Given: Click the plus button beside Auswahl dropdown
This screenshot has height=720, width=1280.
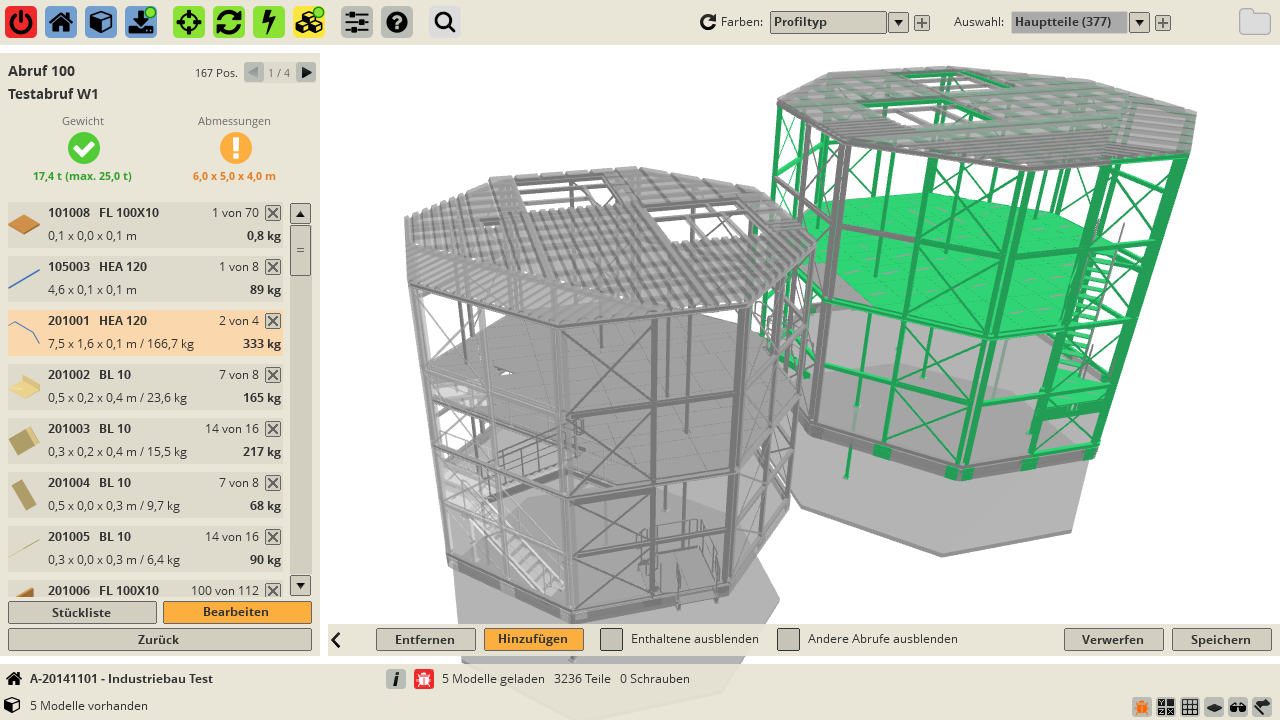Looking at the screenshot, I should (x=1163, y=23).
